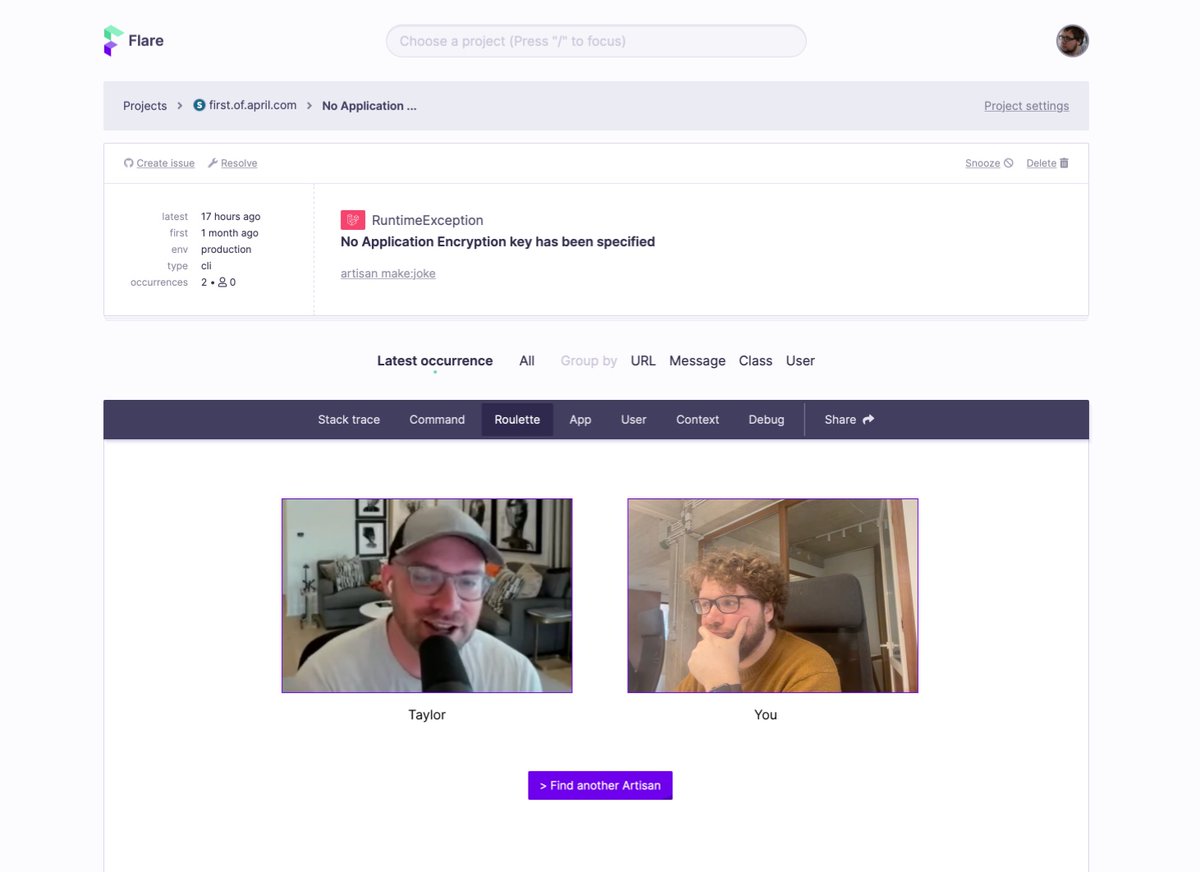Select the Roulette tab
Image resolution: width=1200 pixels, height=872 pixels.
pyautogui.click(x=517, y=420)
